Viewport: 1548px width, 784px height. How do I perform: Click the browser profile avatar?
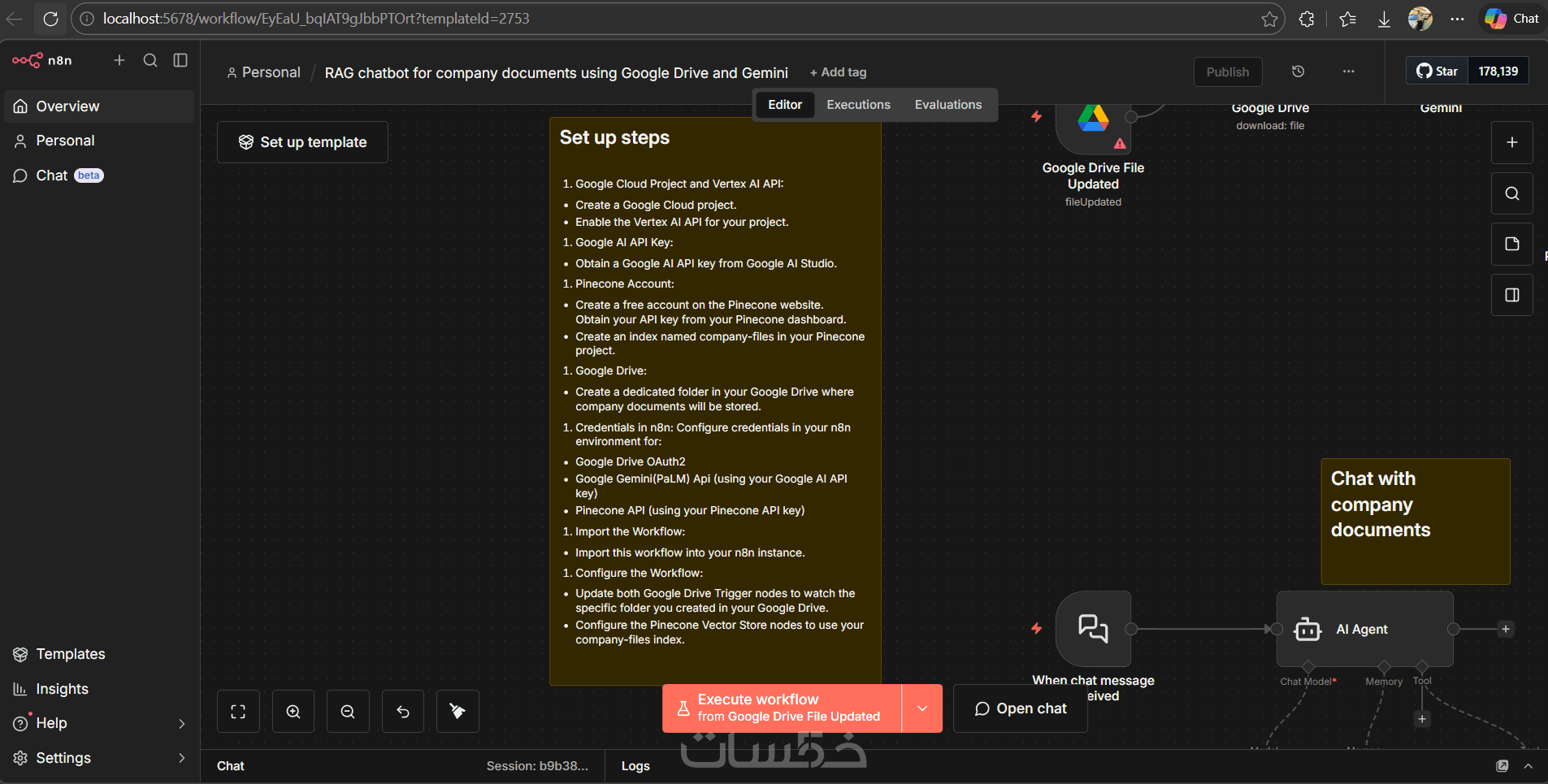click(x=1420, y=19)
